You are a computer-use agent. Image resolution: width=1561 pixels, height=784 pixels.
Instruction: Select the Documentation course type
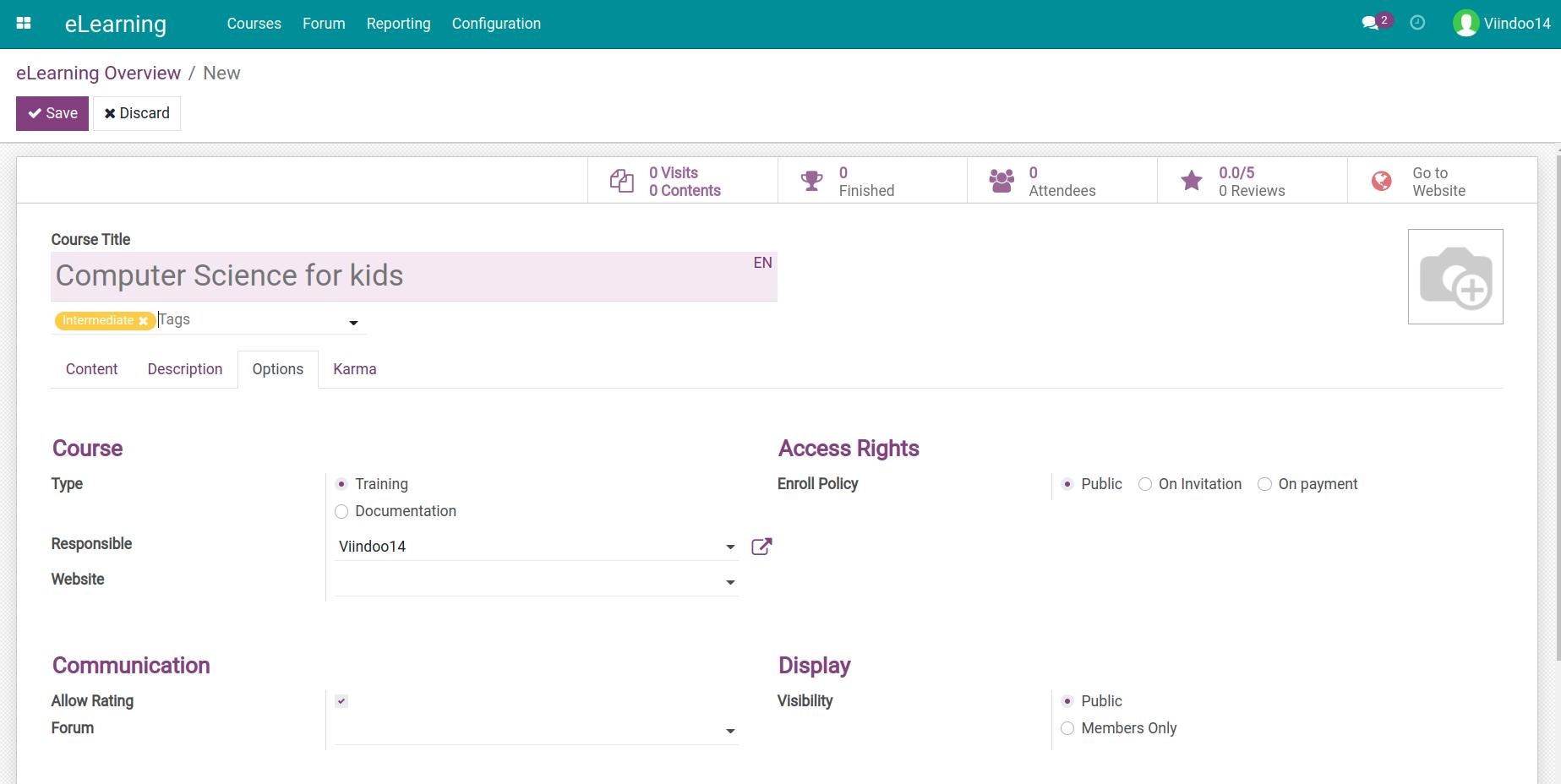[x=341, y=511]
